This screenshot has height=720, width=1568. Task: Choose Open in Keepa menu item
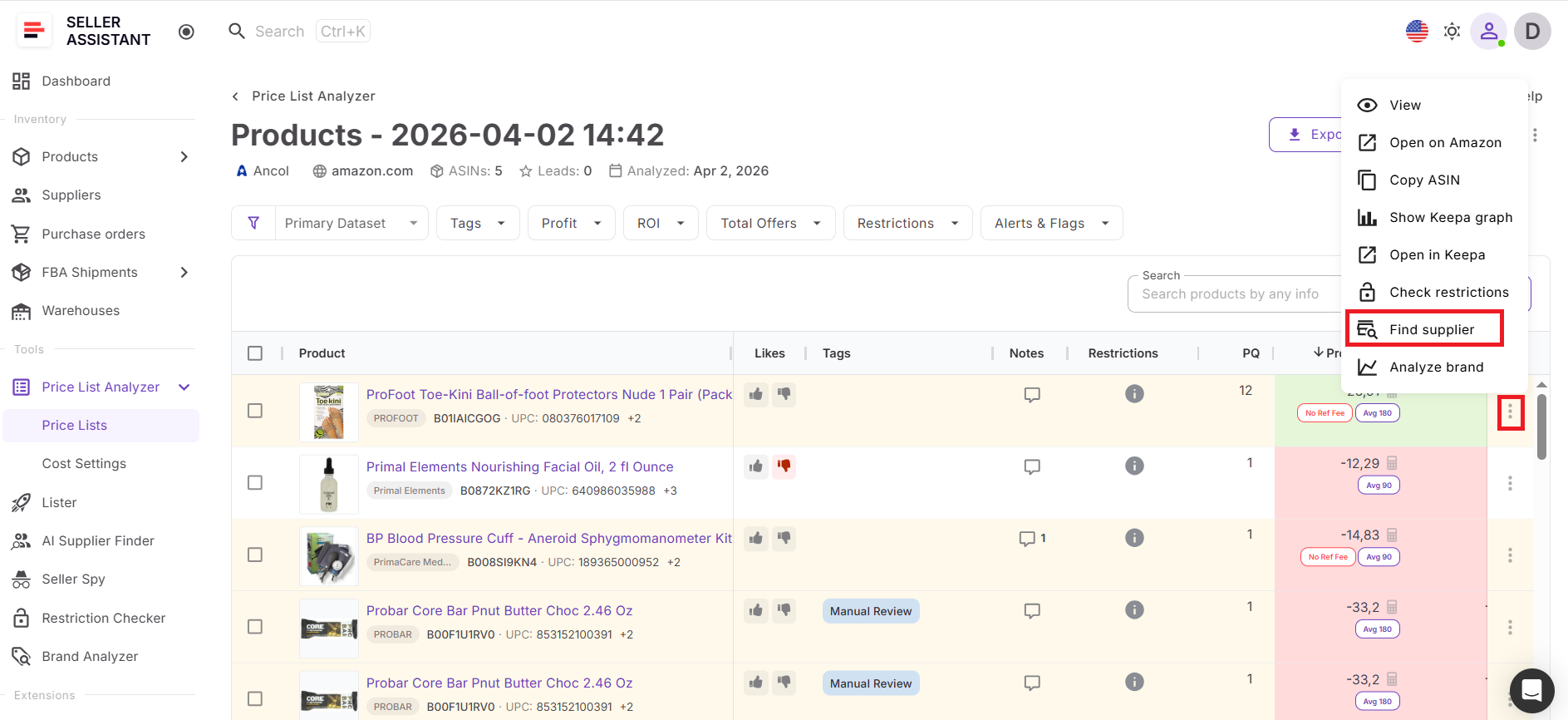(1434, 254)
